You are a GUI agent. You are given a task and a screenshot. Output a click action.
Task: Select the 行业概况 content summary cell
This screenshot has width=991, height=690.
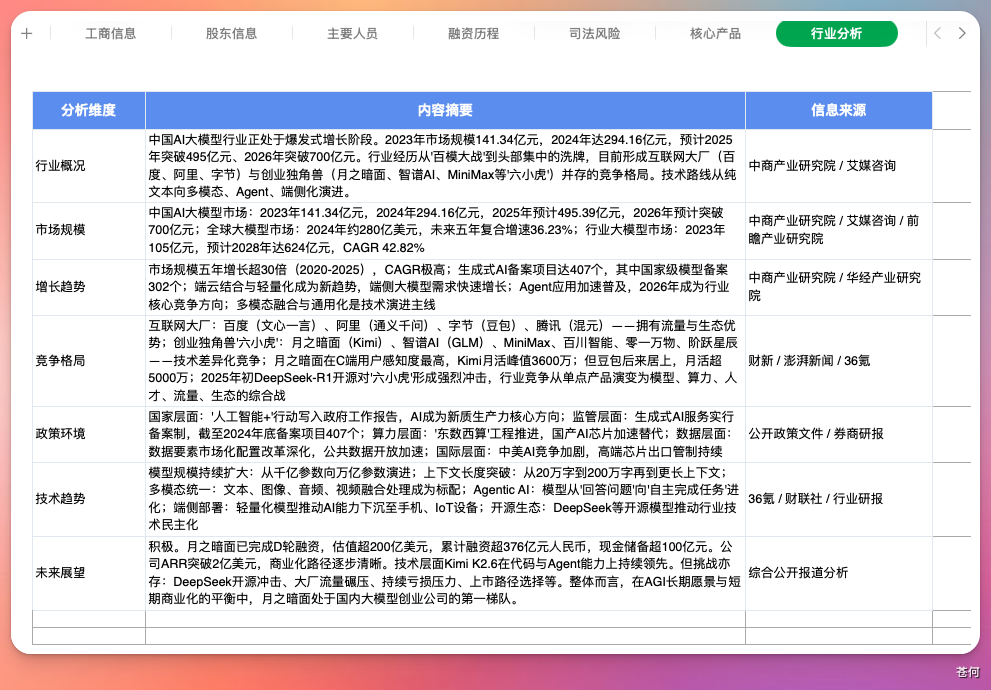(x=446, y=166)
